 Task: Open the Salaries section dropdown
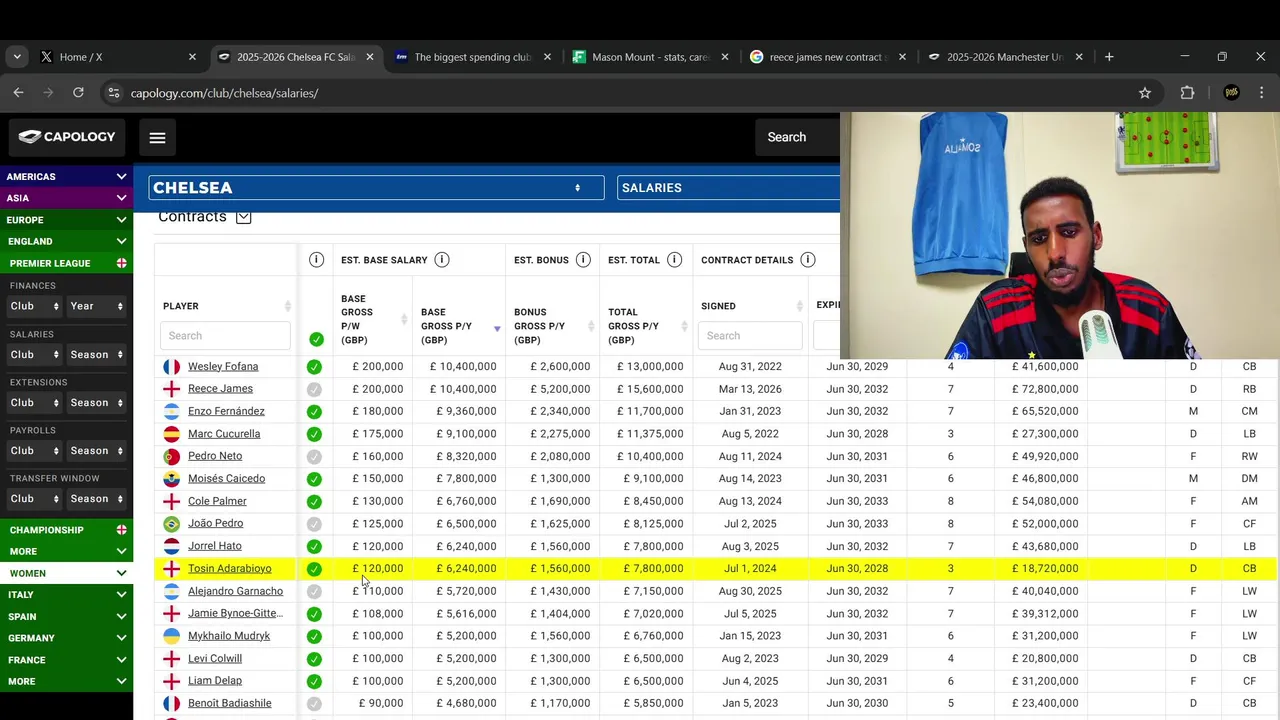pos(728,188)
